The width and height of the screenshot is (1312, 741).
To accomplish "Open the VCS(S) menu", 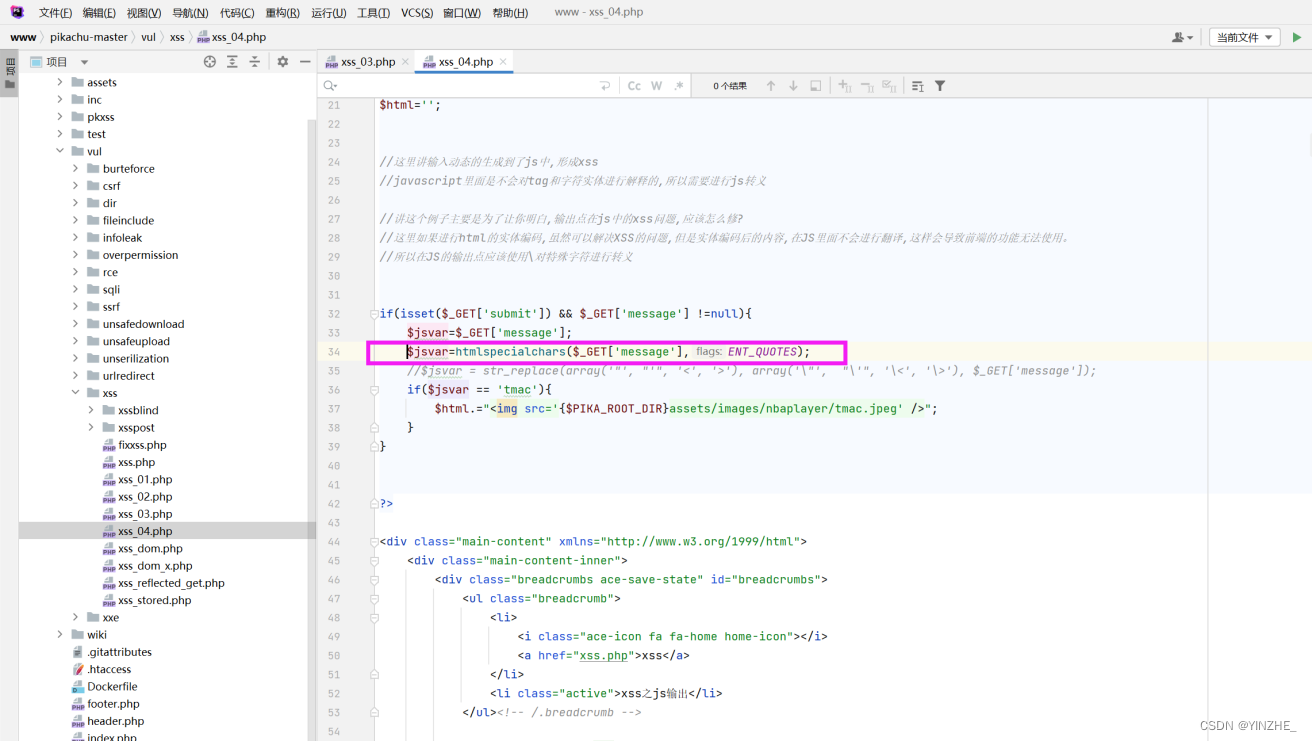I will (x=417, y=13).
